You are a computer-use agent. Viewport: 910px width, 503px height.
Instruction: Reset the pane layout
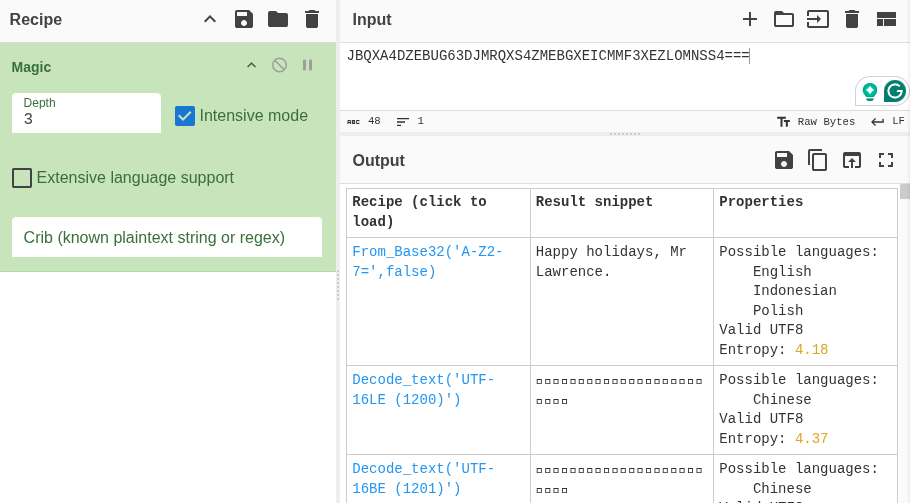point(886,19)
